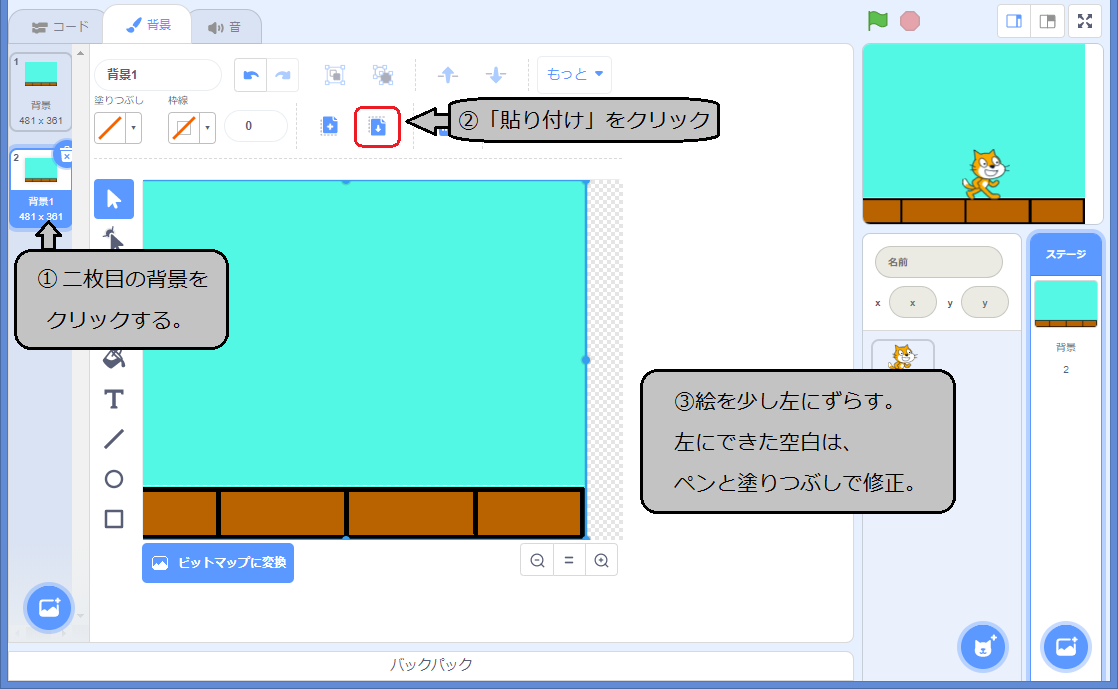Select the Circle tool

coord(114,479)
